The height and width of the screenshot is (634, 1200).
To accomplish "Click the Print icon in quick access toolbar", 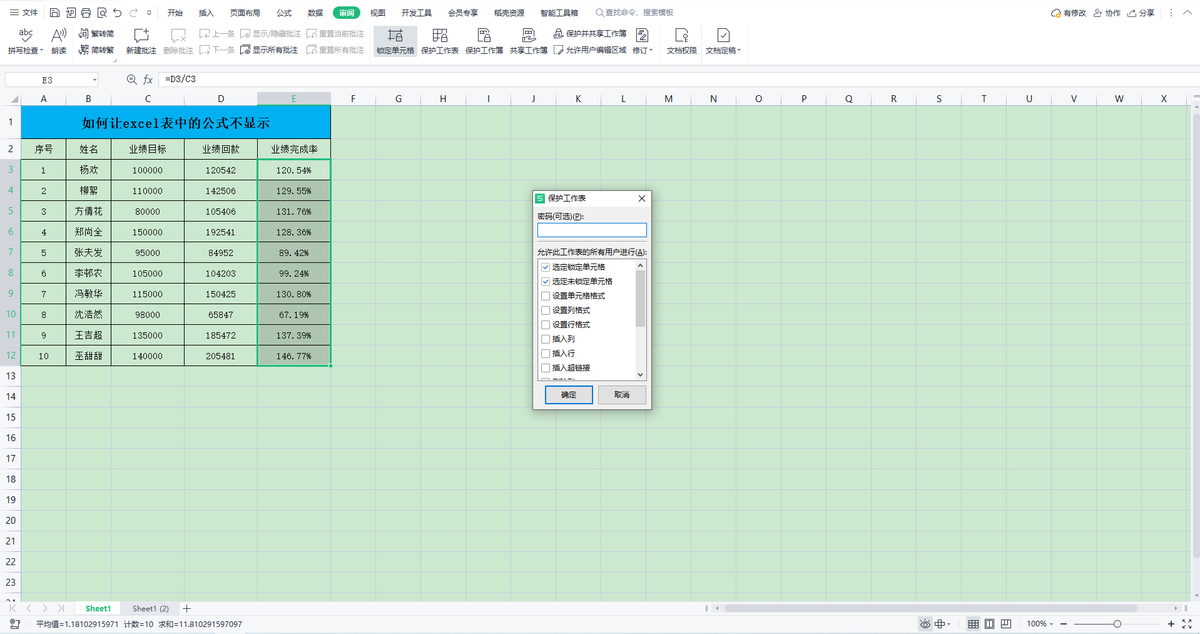I will 86,13.
